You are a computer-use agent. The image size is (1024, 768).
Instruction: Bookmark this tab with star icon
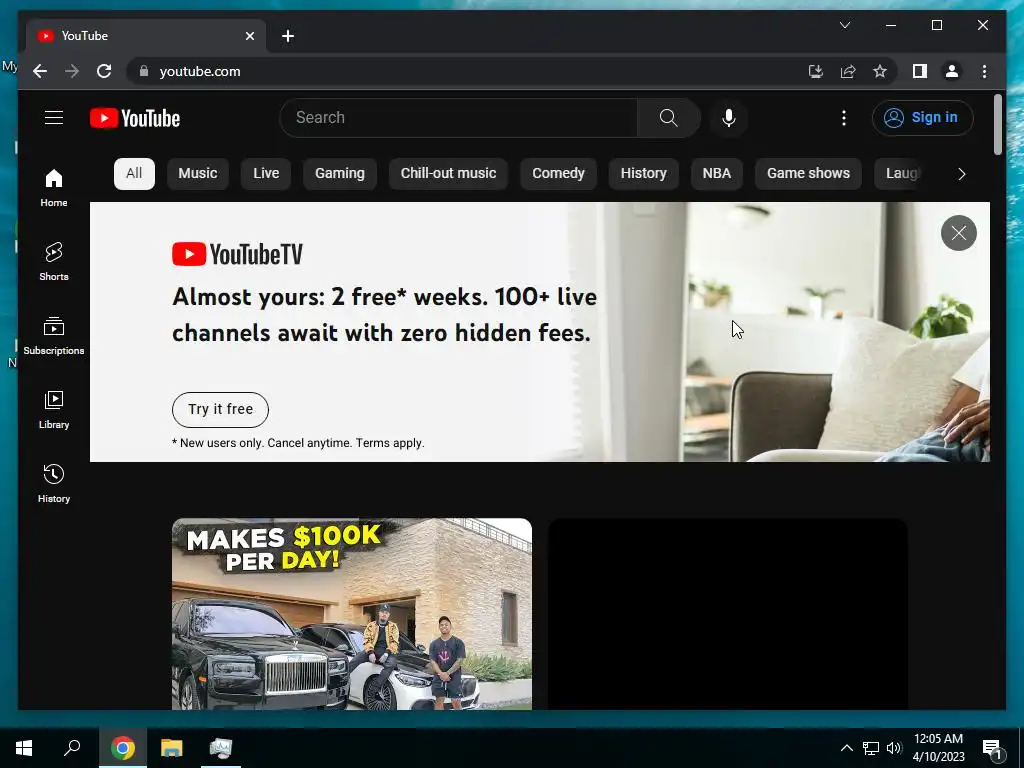(x=880, y=71)
